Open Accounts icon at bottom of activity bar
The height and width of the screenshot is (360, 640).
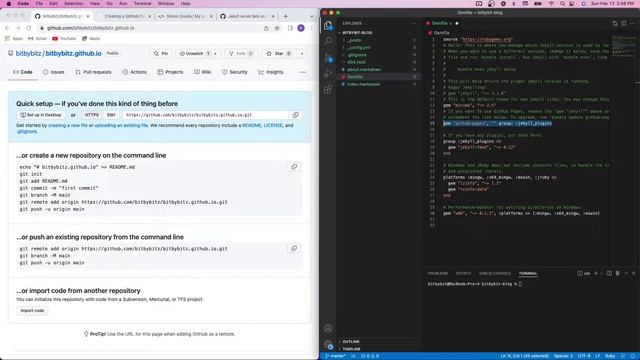point(328,329)
